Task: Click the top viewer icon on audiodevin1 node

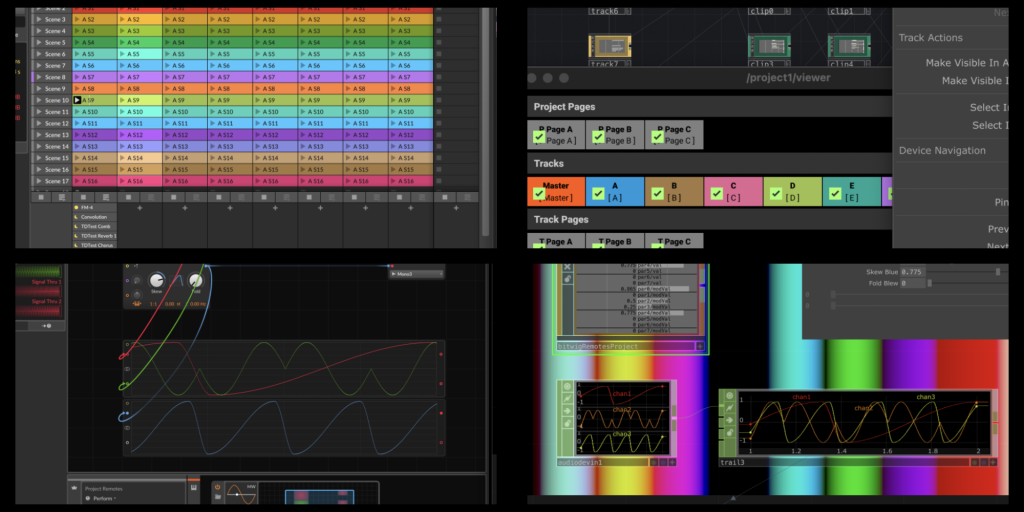Action: [567, 387]
